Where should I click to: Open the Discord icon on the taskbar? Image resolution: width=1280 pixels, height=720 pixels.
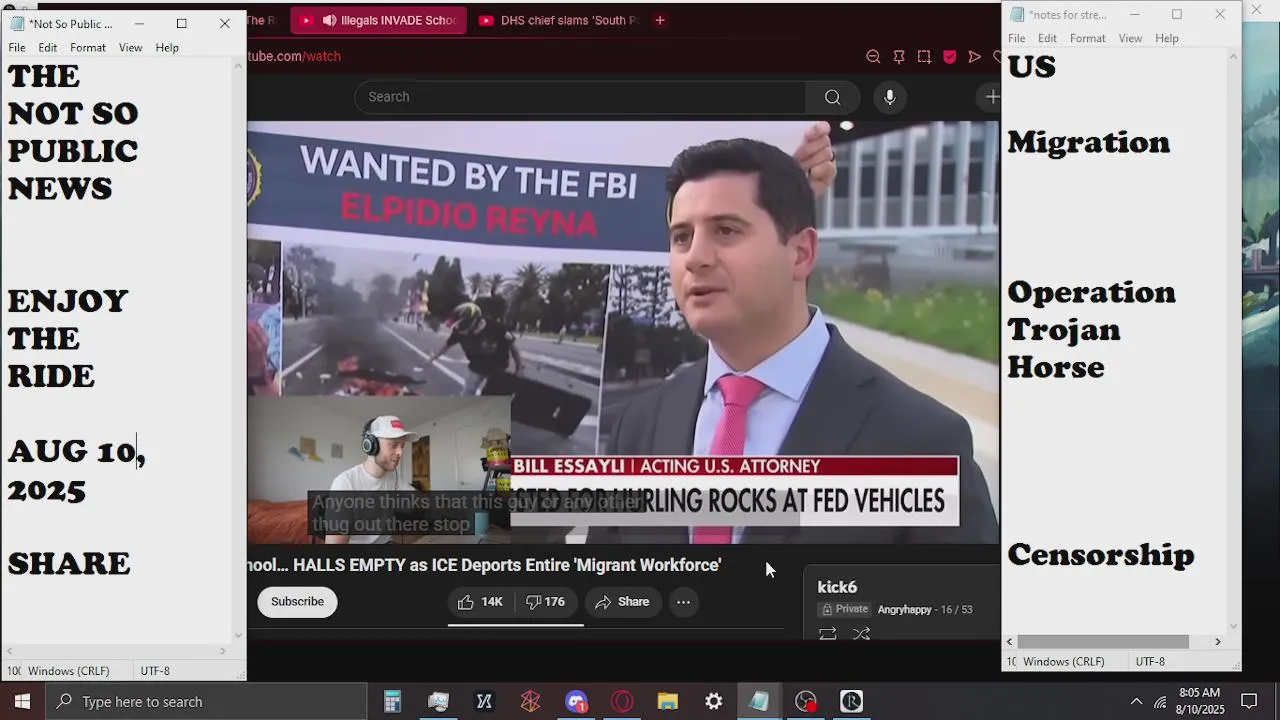(576, 702)
